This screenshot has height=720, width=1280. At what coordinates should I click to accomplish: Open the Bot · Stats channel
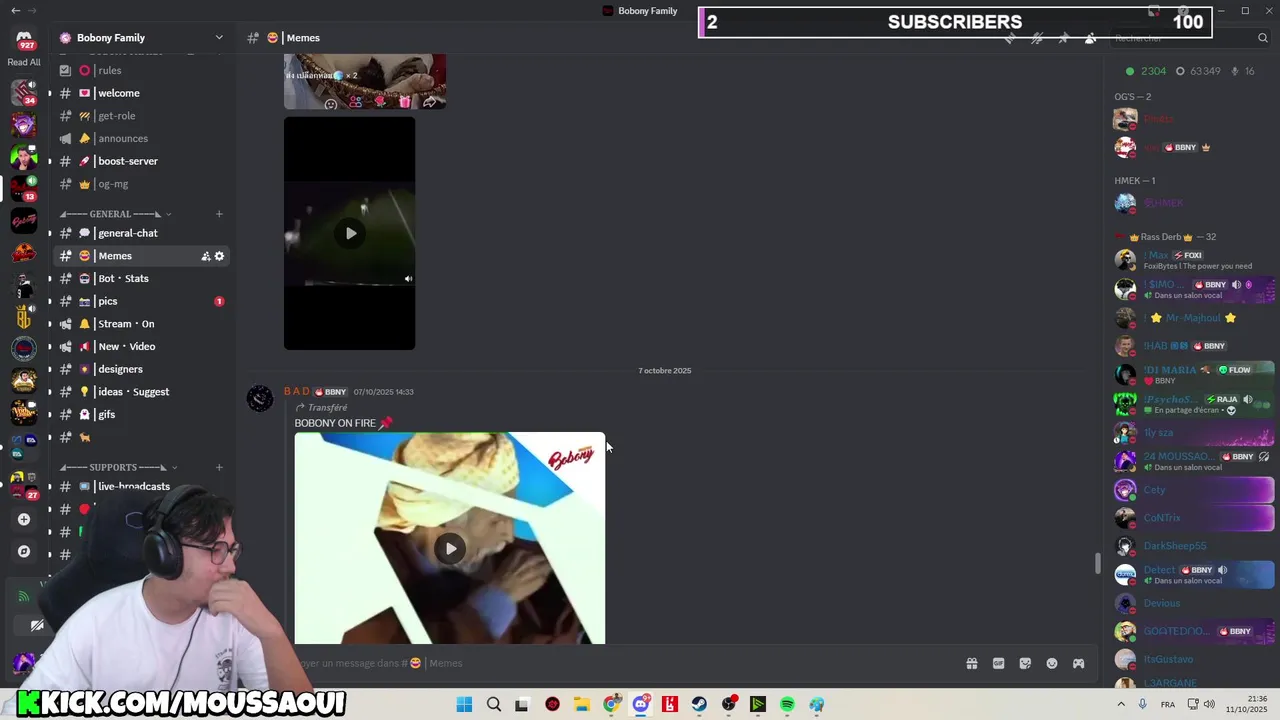pyautogui.click(x=140, y=278)
